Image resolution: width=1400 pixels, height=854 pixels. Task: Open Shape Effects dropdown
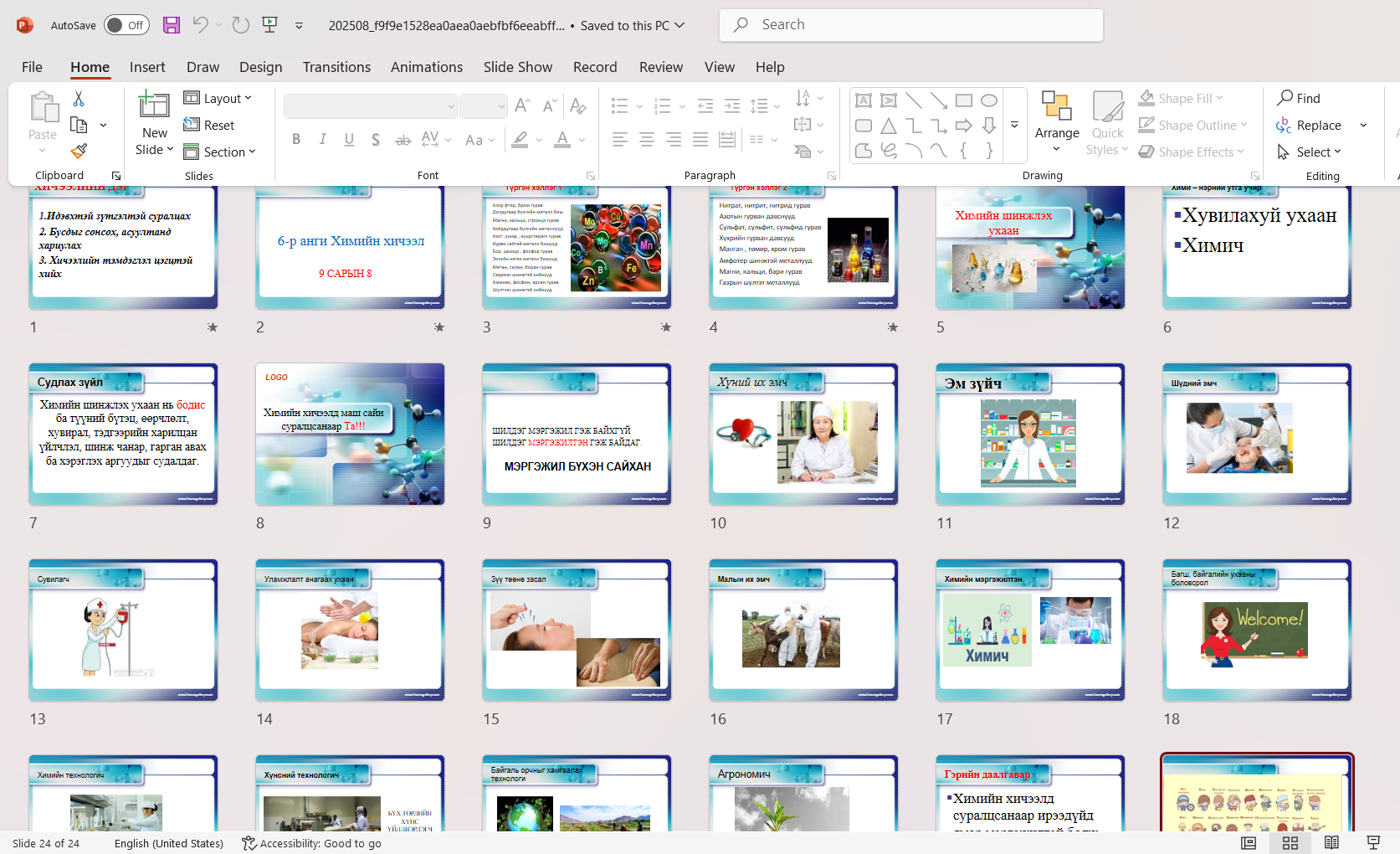click(x=1192, y=152)
